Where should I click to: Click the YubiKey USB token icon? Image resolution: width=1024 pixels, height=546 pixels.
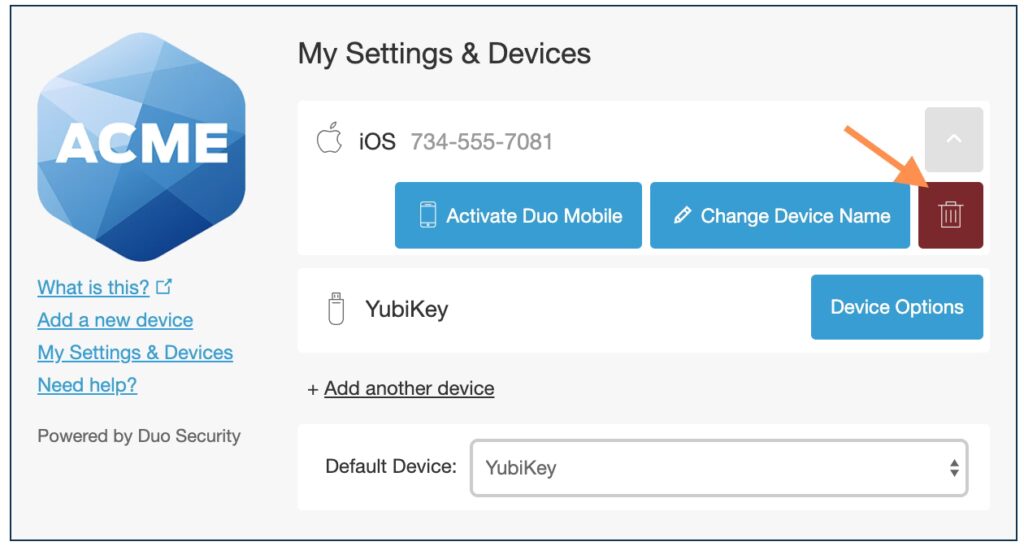point(336,308)
